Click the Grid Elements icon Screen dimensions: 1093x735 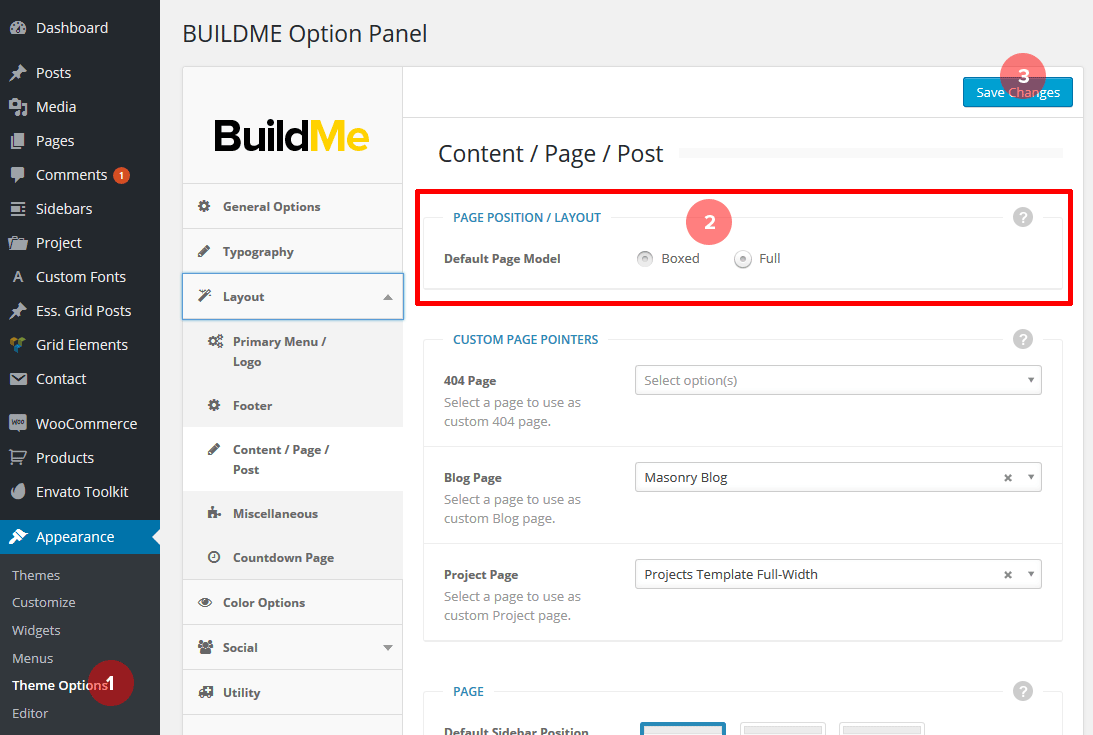click(17, 344)
